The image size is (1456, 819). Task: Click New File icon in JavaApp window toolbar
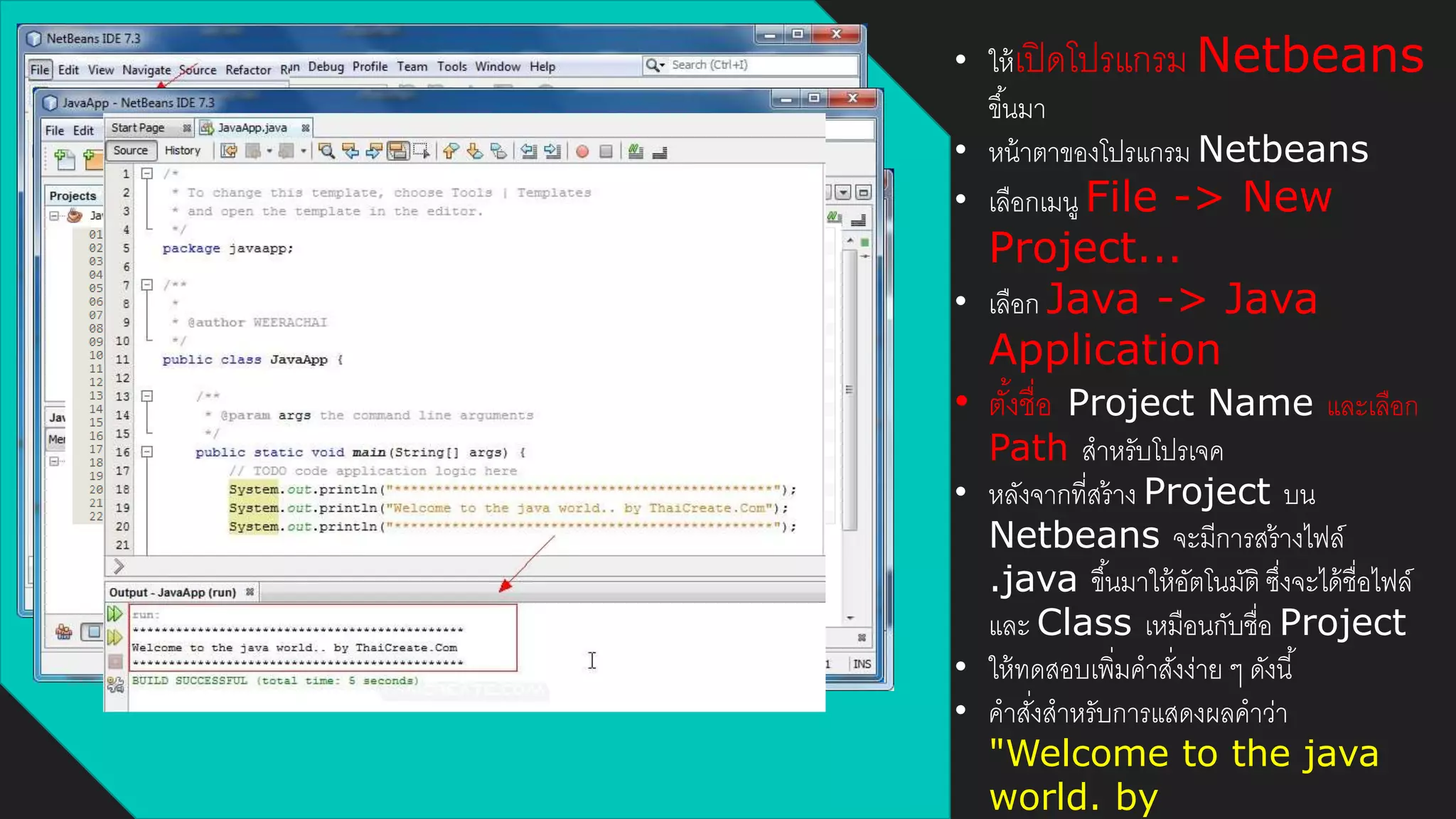(65, 159)
